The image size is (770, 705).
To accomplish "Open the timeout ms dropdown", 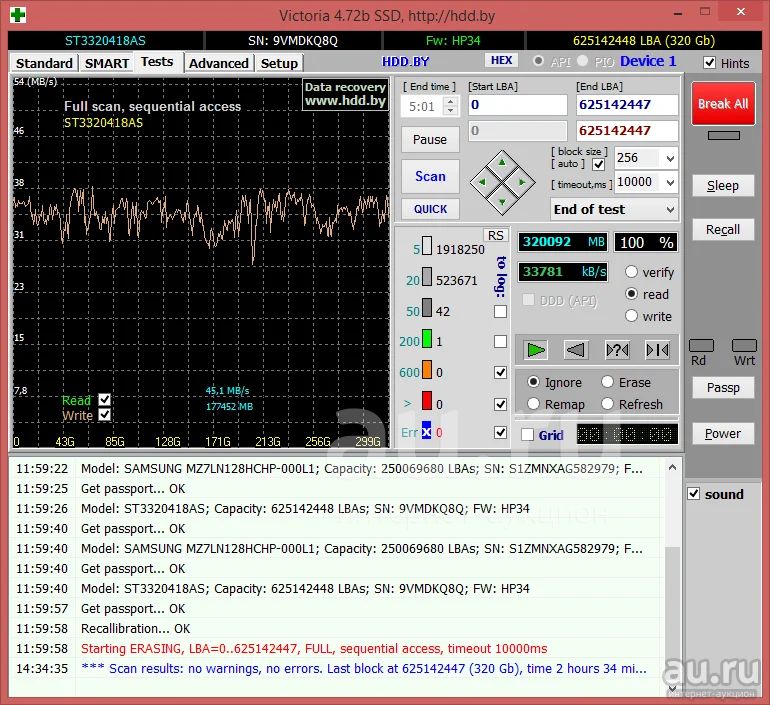I will [669, 182].
